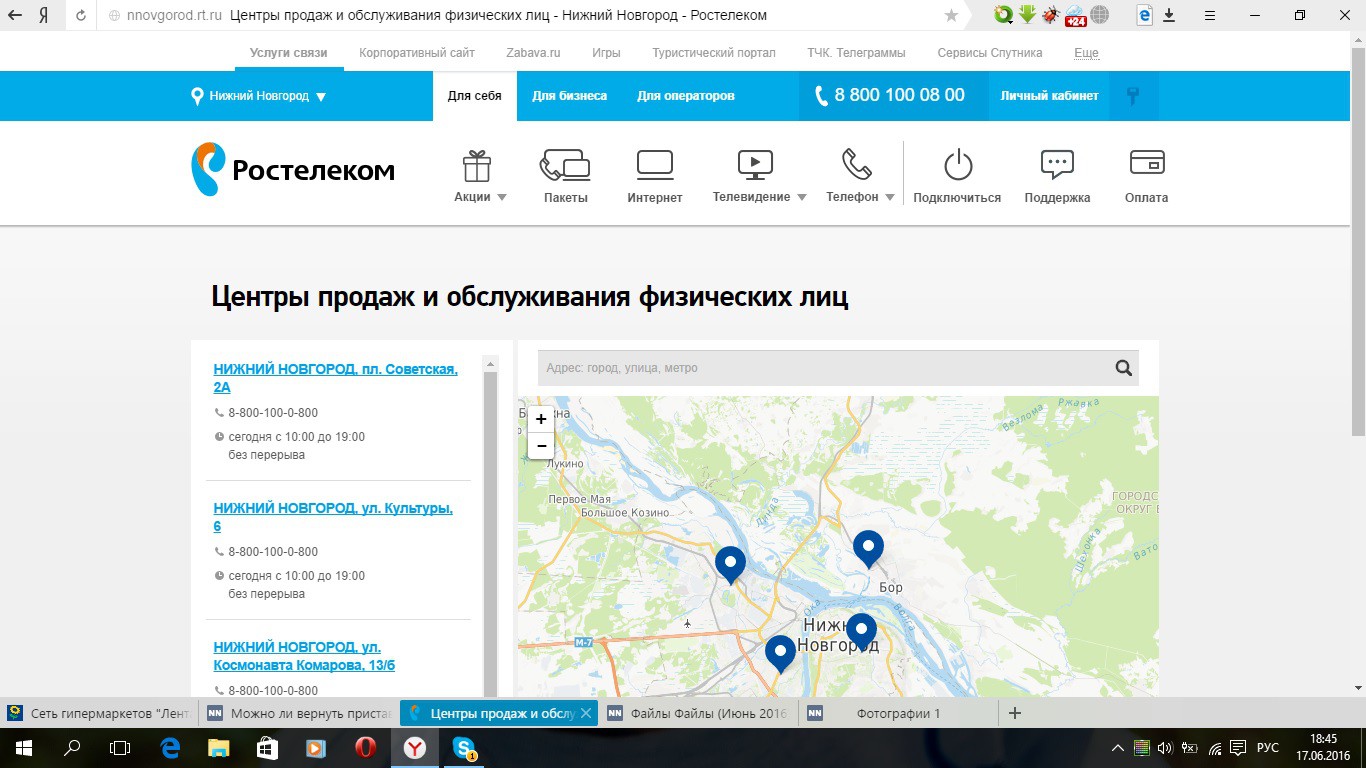Open Opera from the taskbar
Image resolution: width=1366 pixels, height=768 pixels.
(365, 747)
